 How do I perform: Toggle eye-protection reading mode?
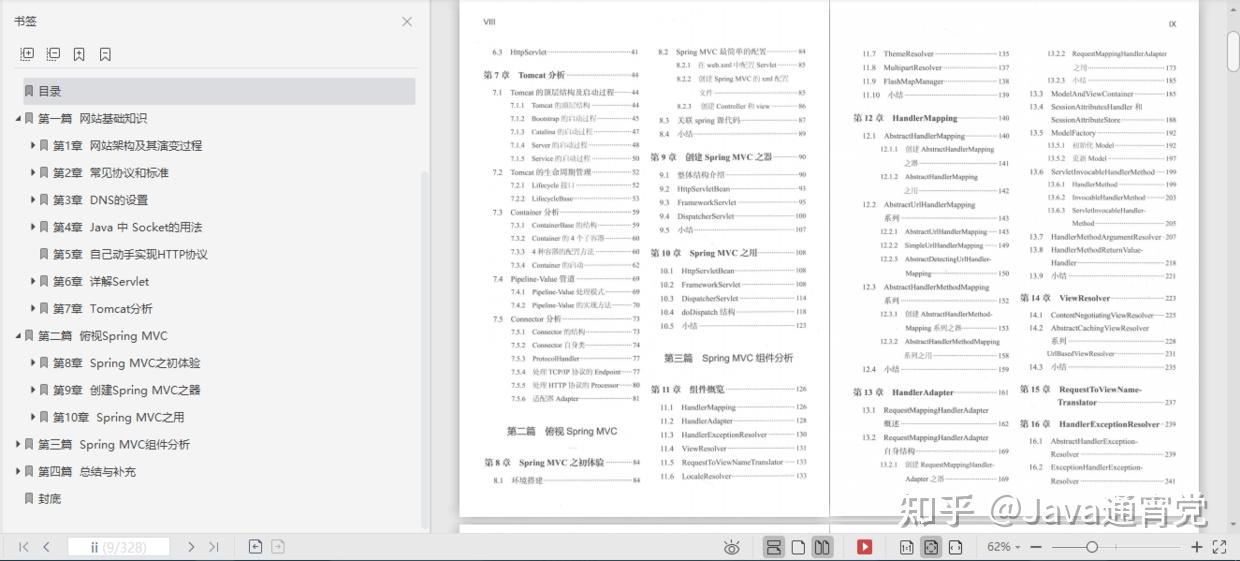click(x=732, y=547)
